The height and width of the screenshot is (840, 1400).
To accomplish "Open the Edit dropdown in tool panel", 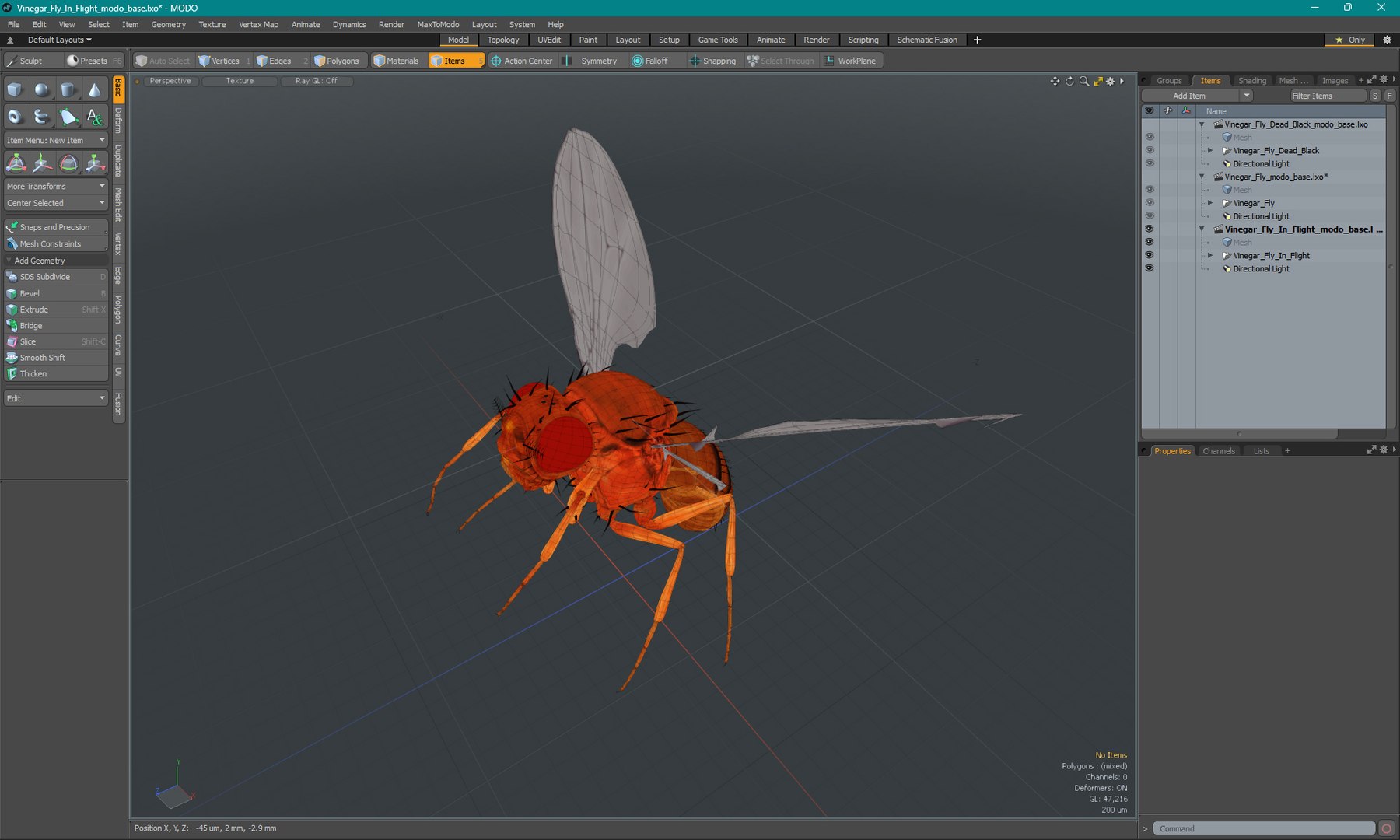I will (56, 398).
